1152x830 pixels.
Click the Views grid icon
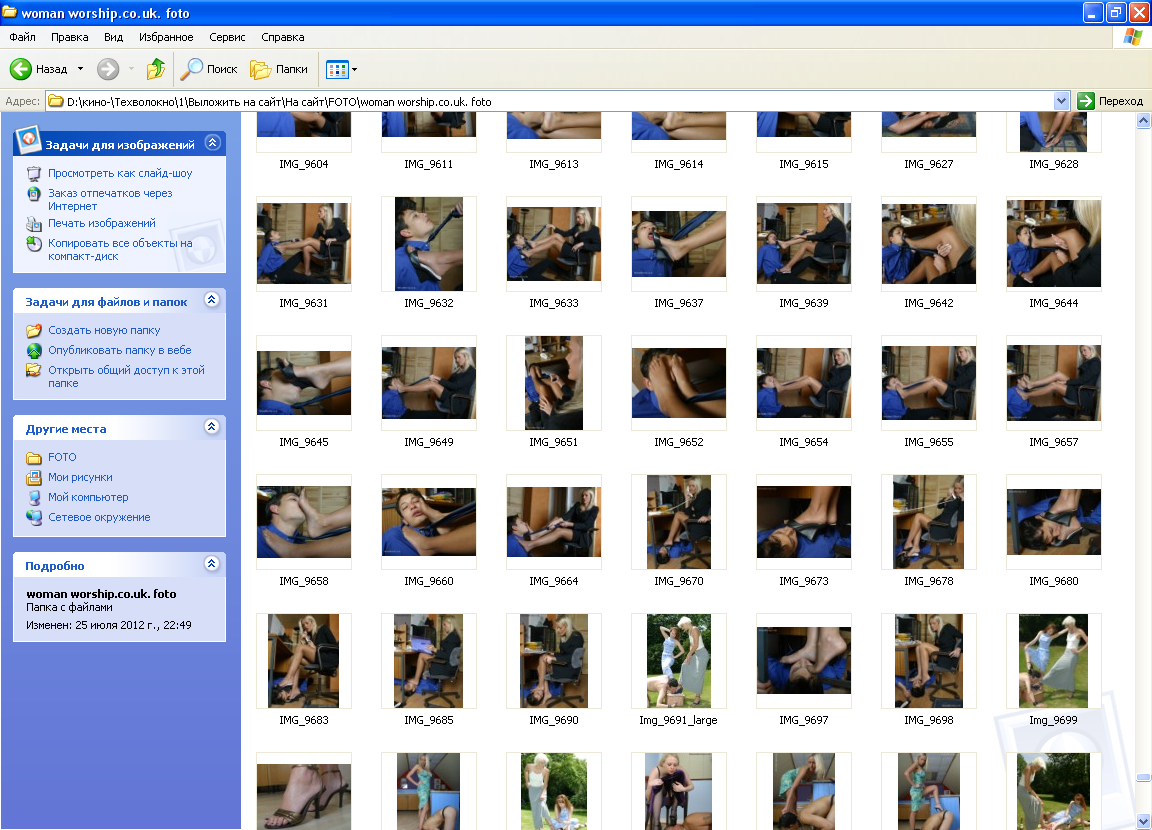(336, 70)
